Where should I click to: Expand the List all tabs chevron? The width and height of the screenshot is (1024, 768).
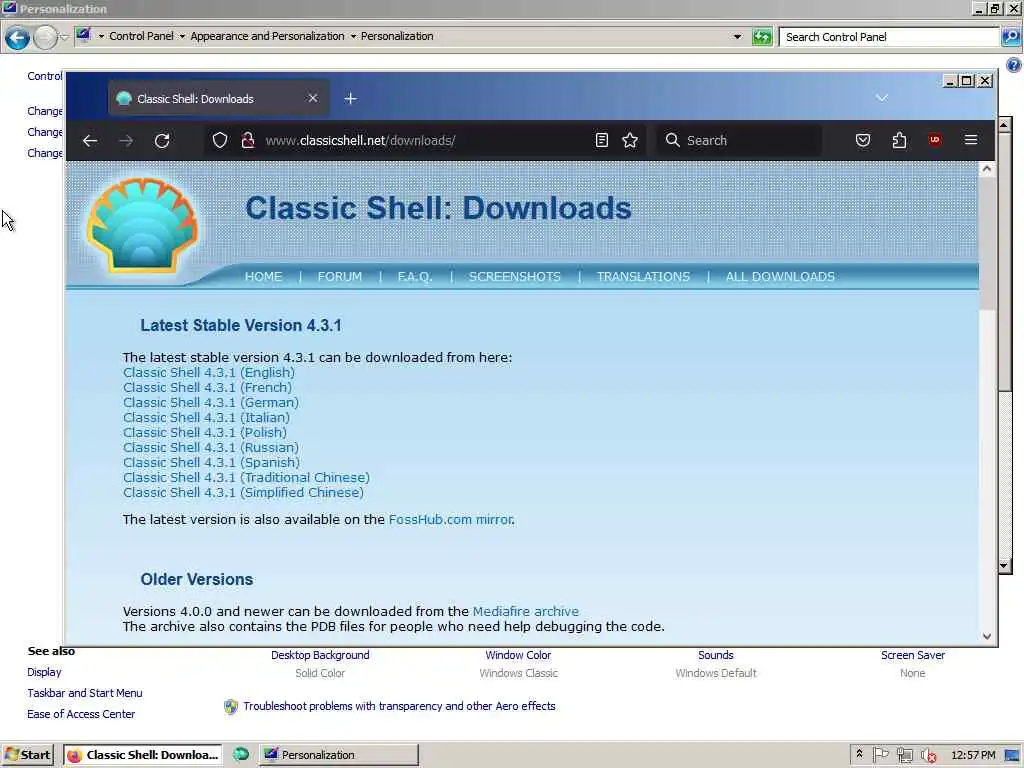(x=882, y=98)
